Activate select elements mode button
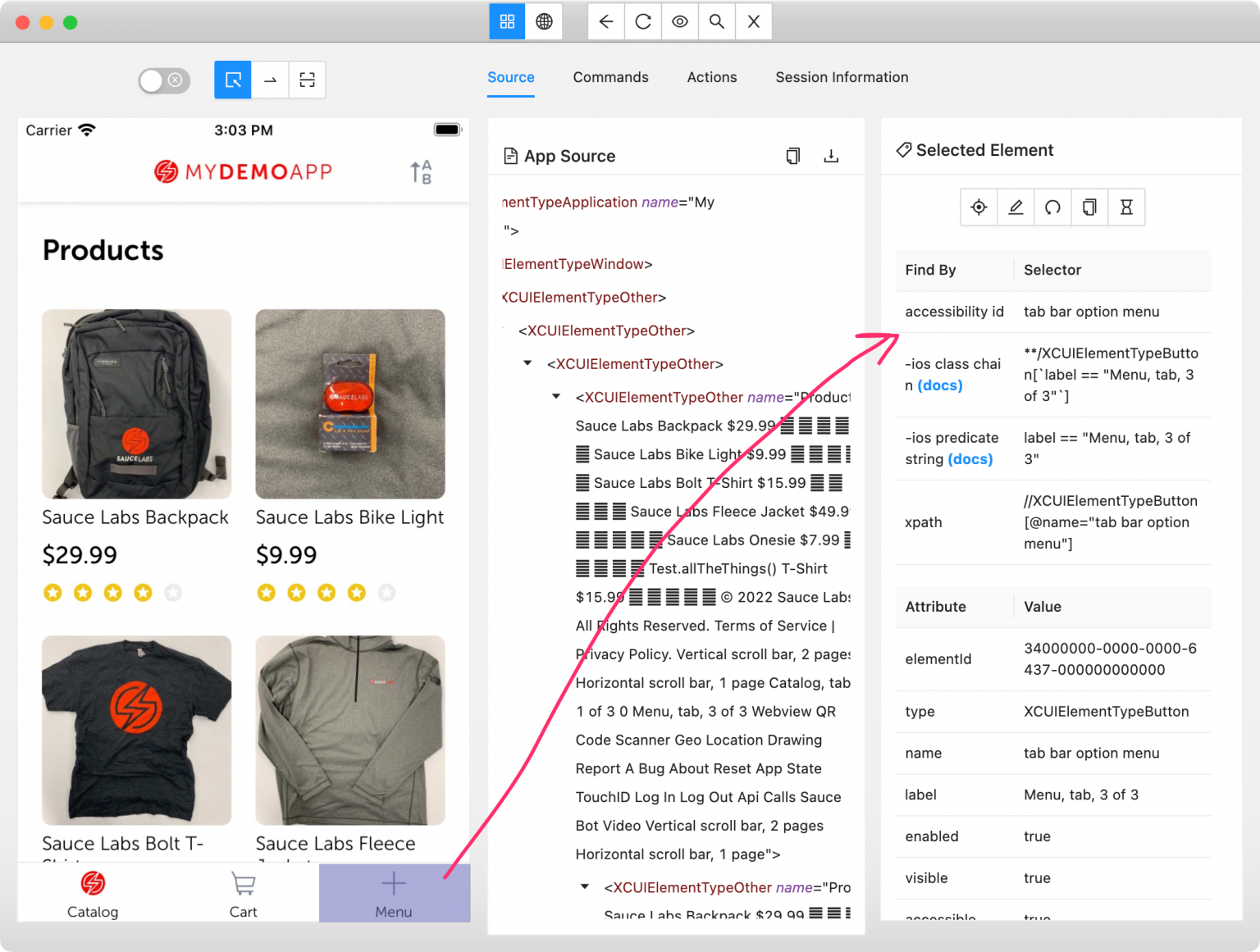This screenshot has width=1260, height=952. pyautogui.click(x=233, y=80)
